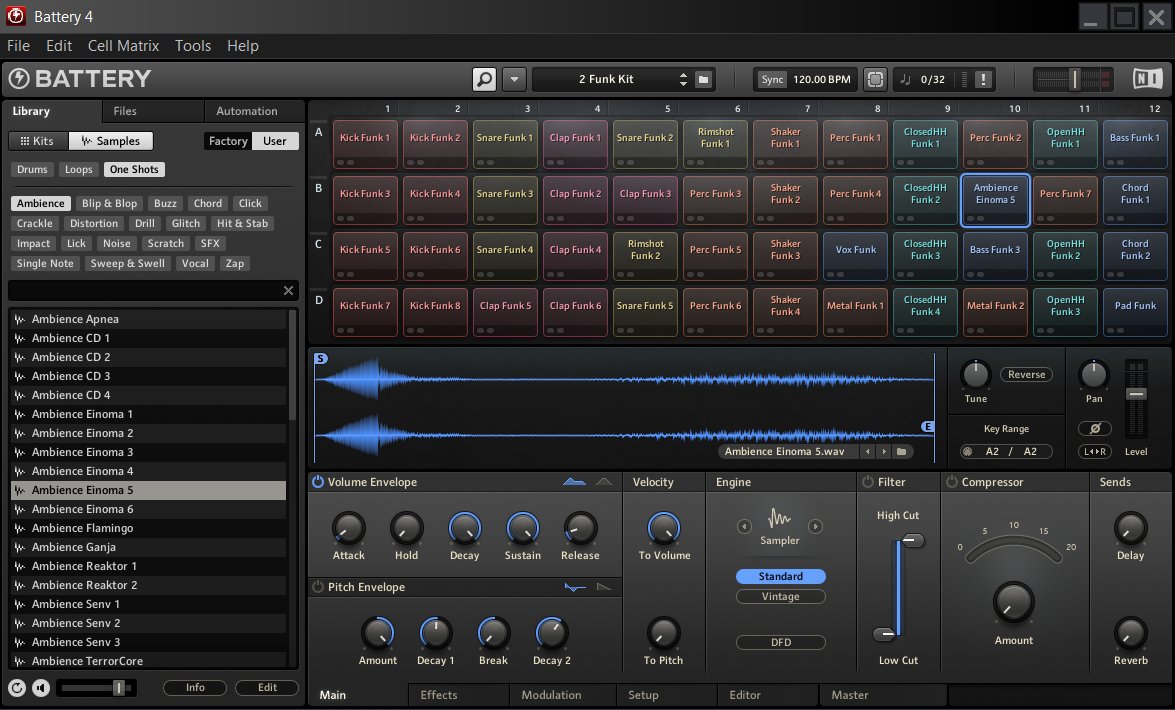Open the kit search magnifier icon
The width and height of the screenshot is (1175, 710).
tap(484, 79)
